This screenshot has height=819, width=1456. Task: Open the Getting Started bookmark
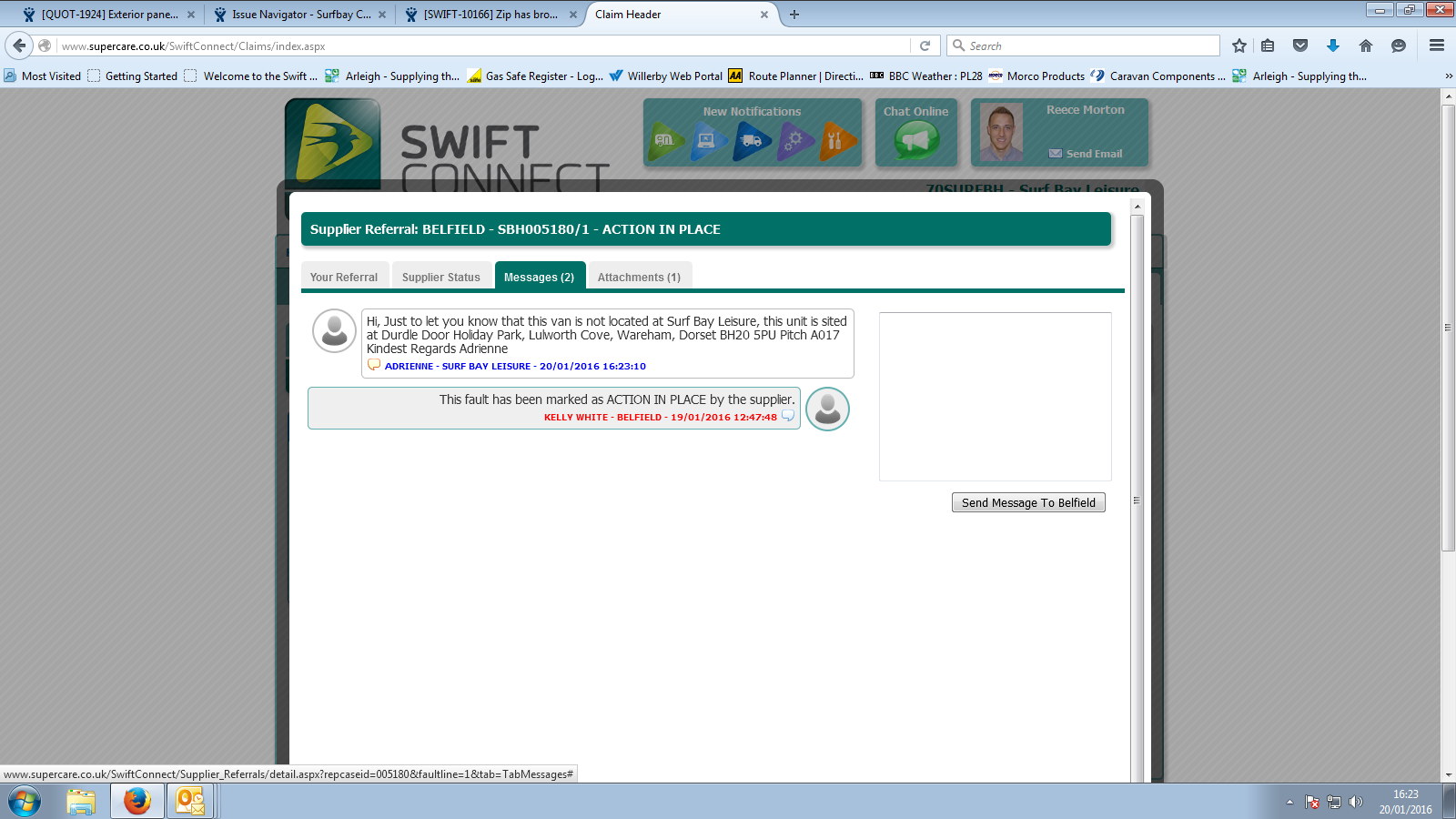133,76
